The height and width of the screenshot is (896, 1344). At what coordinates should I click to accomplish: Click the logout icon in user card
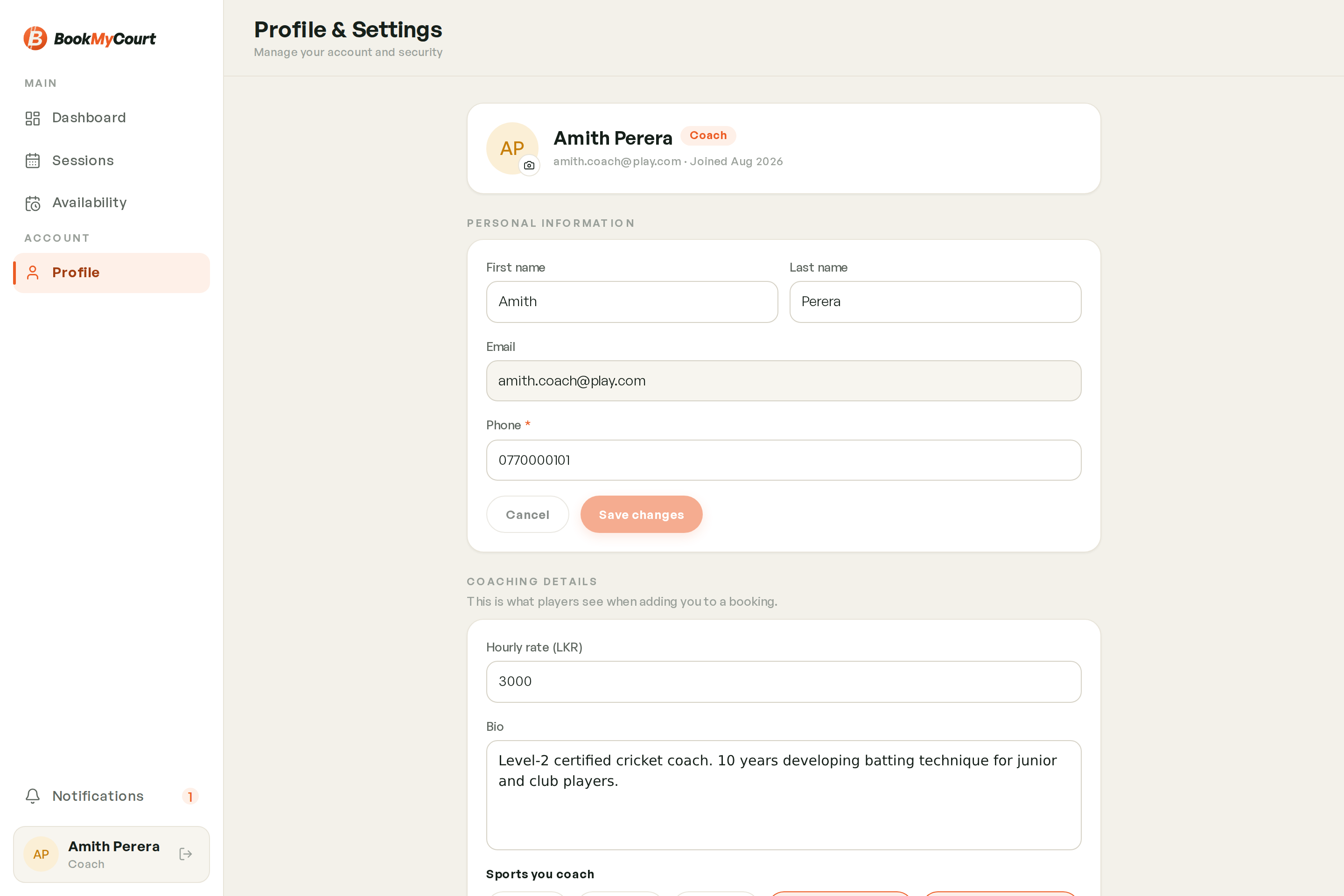point(186,854)
